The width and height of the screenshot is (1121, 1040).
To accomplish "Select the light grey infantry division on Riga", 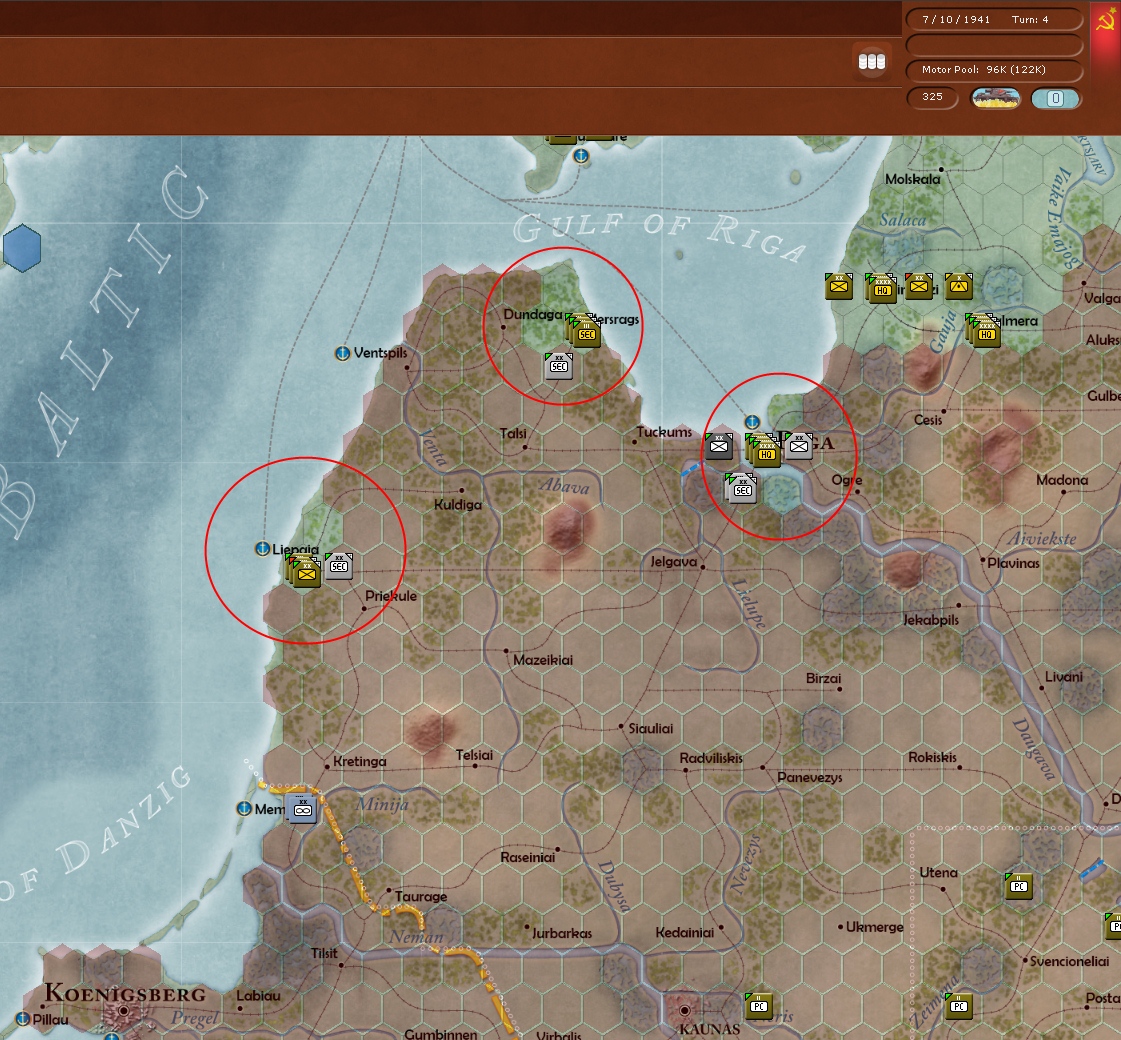I will (799, 446).
